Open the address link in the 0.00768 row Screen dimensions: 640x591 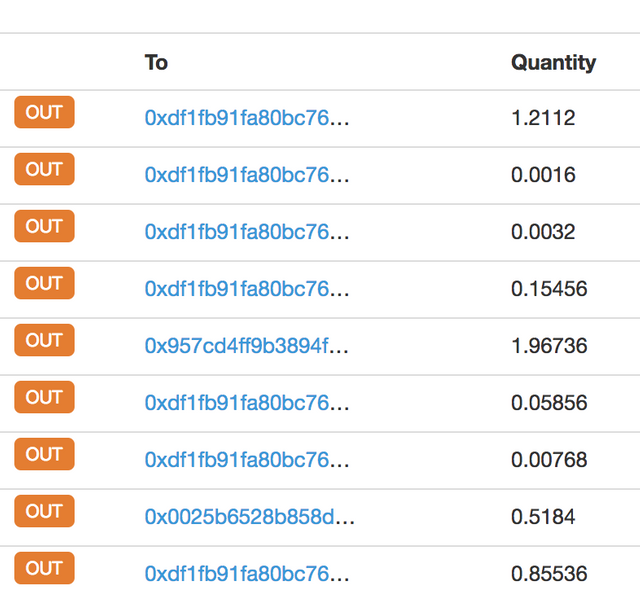click(x=247, y=460)
